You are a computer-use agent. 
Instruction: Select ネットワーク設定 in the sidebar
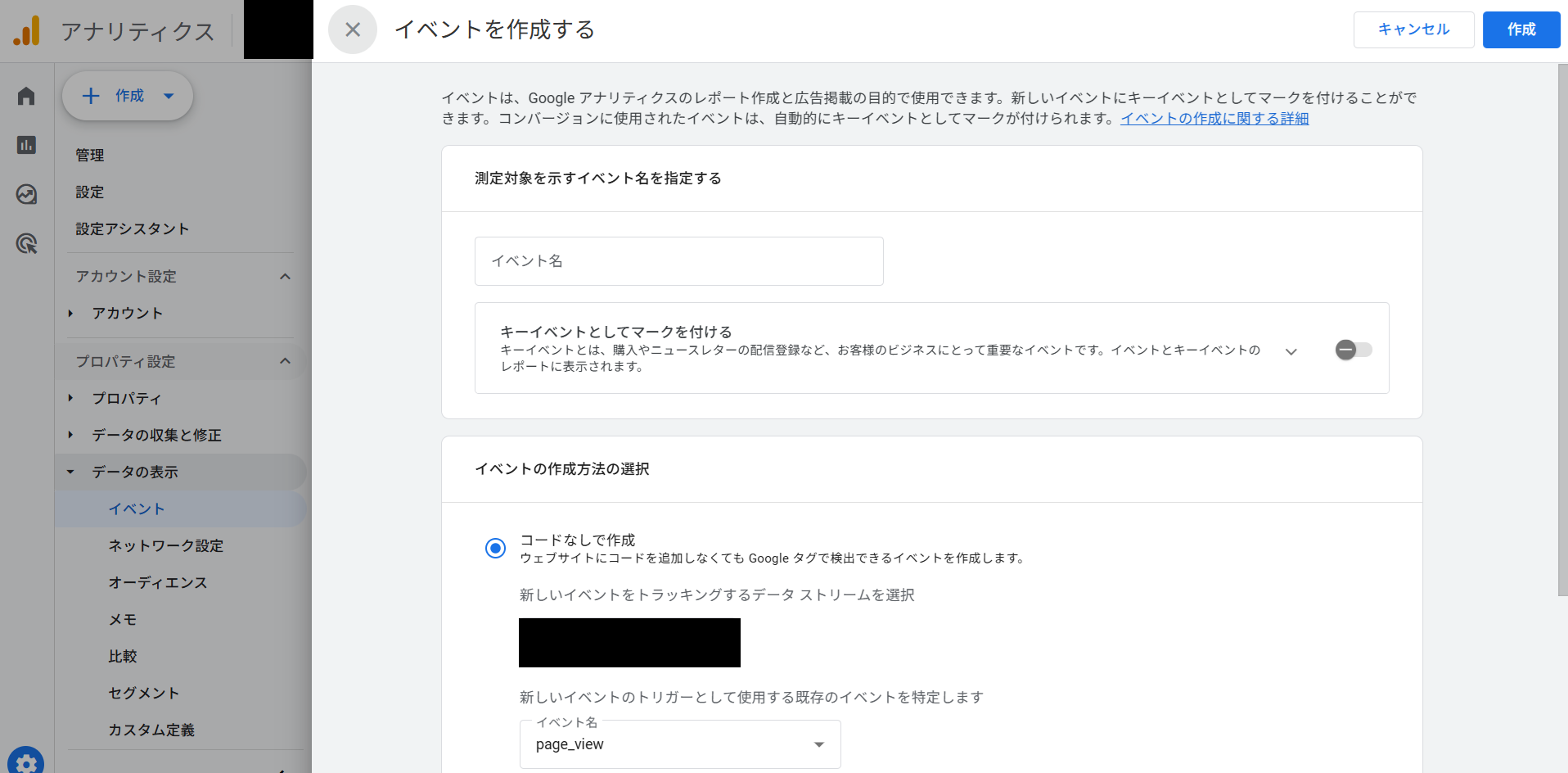click(165, 545)
